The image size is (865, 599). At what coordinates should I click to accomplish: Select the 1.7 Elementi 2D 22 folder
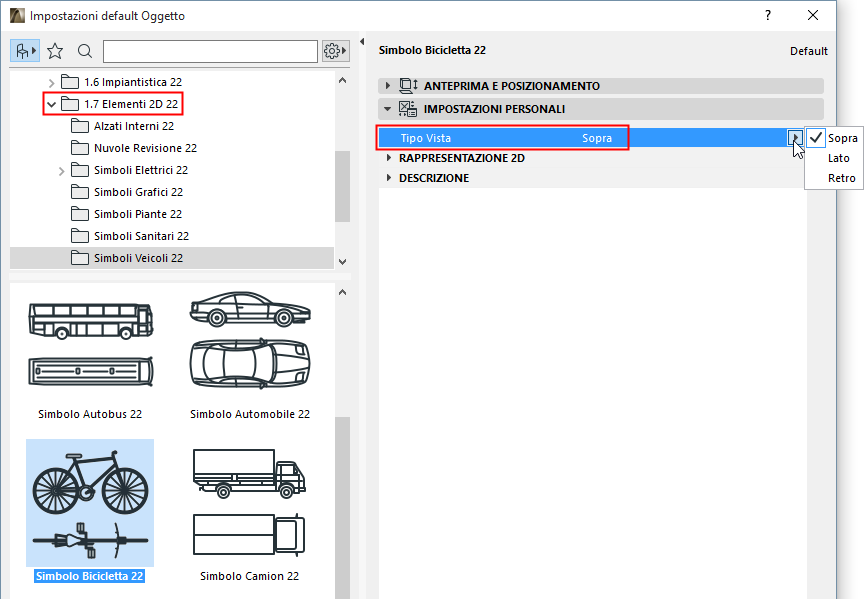point(131,104)
